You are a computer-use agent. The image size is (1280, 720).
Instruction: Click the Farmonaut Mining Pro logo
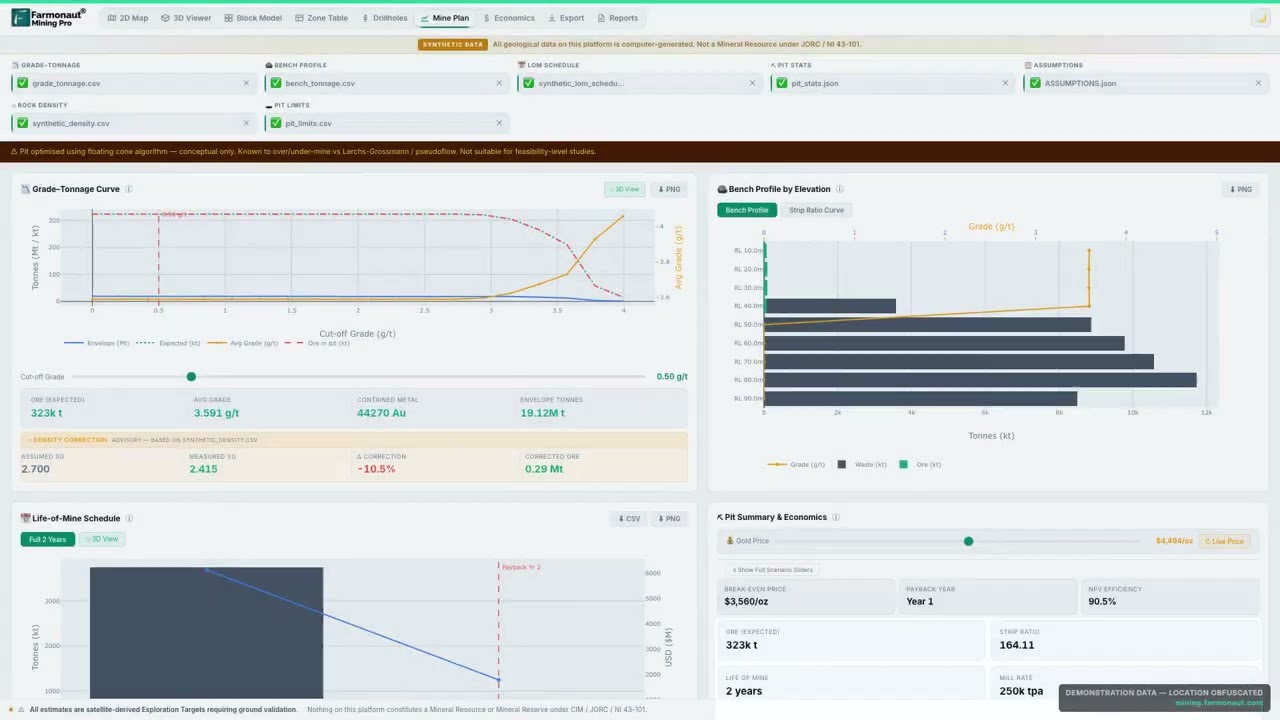click(x=48, y=18)
